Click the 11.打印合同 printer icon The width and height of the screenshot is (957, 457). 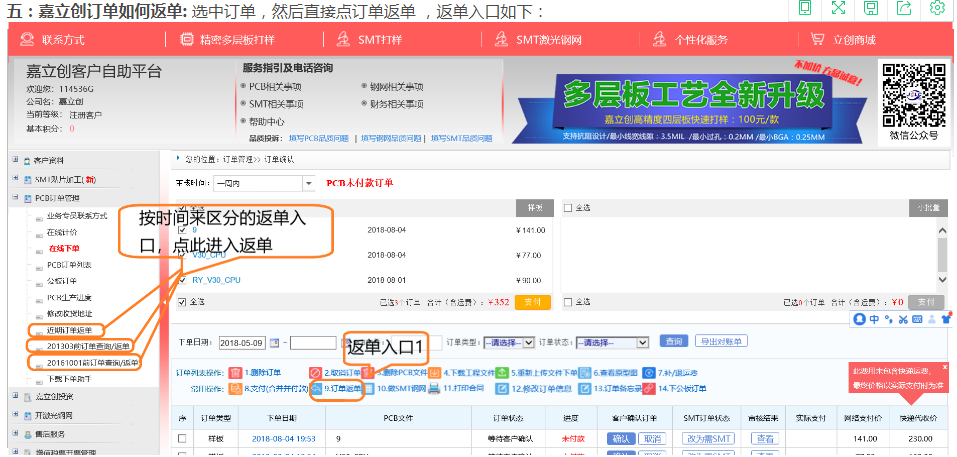tap(435, 387)
